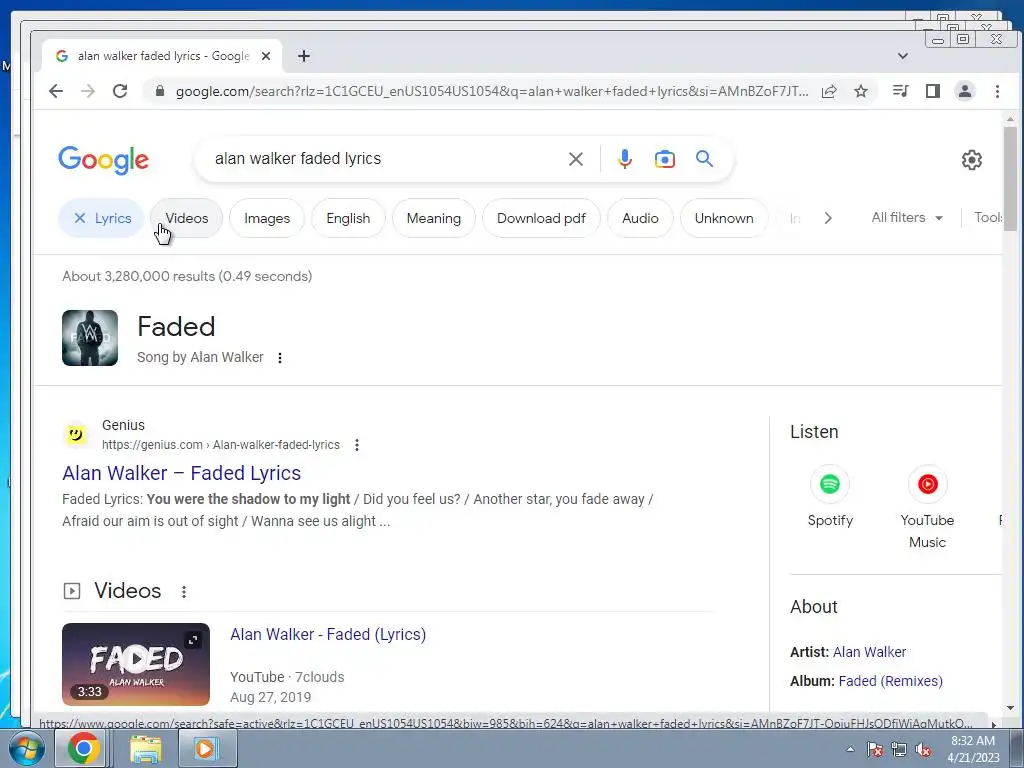Open more options beside Song by Alan Walker
The width and height of the screenshot is (1024, 768).
pyautogui.click(x=280, y=358)
